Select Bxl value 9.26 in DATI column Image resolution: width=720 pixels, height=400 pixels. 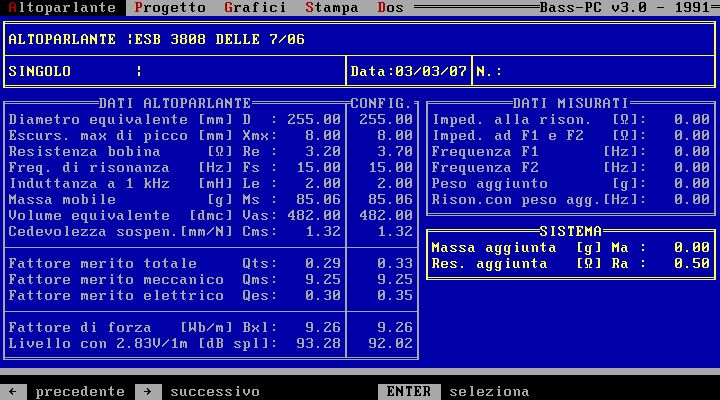click(x=323, y=327)
